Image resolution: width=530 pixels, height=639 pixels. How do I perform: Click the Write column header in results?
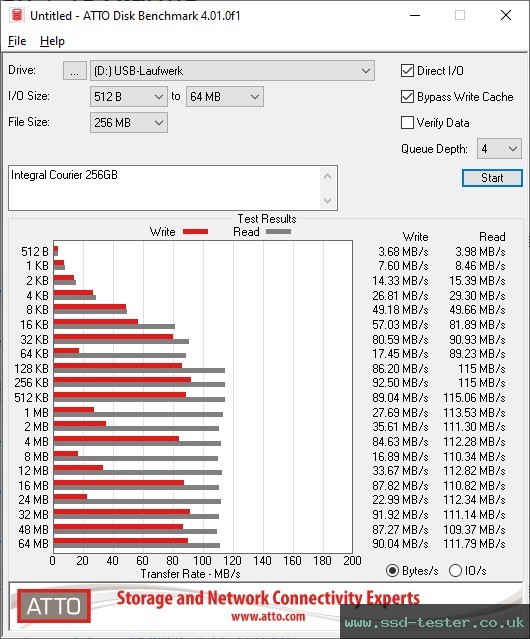click(415, 237)
